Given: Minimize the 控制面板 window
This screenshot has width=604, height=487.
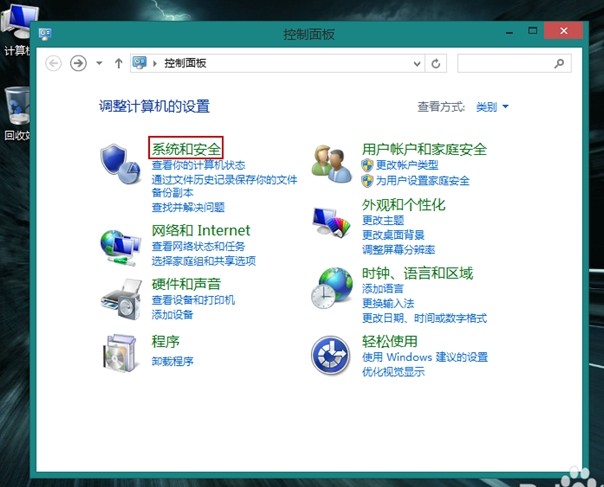Looking at the screenshot, I should tap(509, 32).
